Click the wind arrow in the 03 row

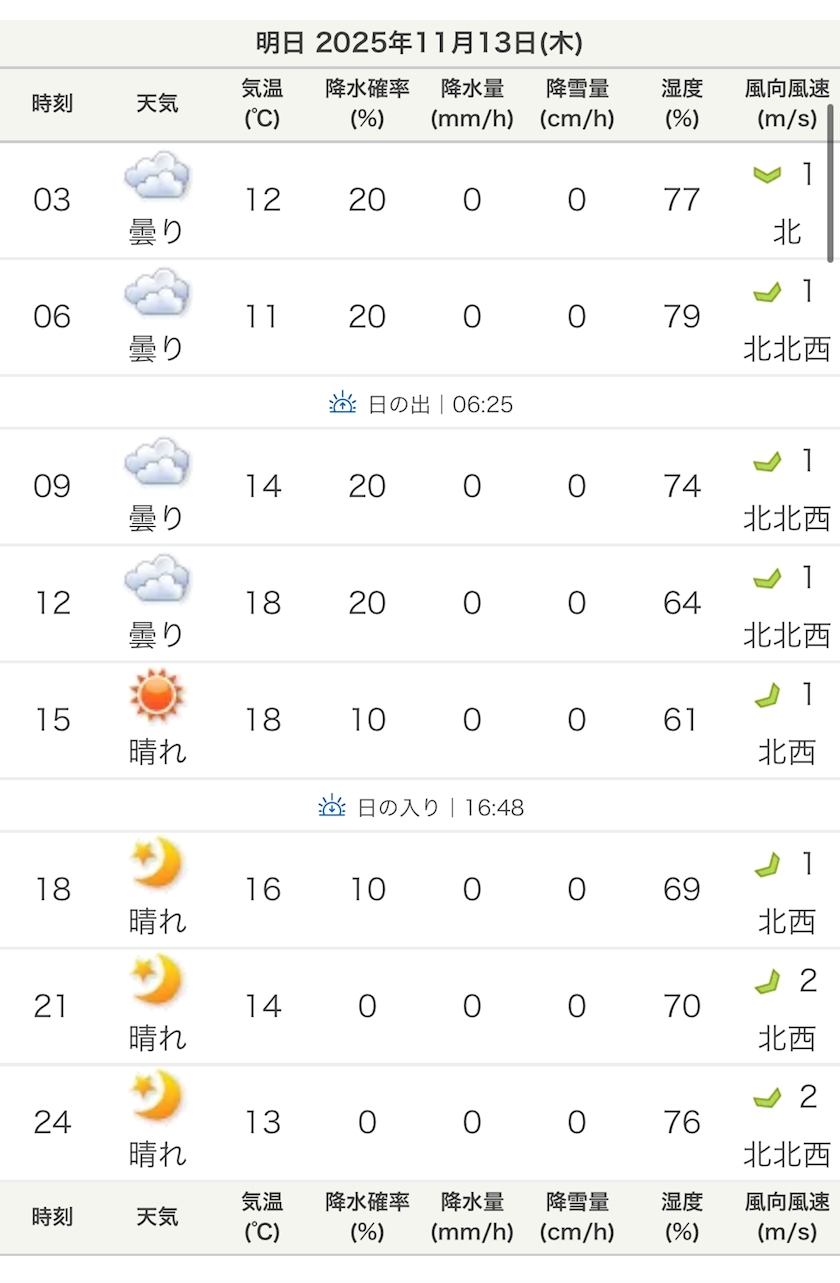(767, 175)
